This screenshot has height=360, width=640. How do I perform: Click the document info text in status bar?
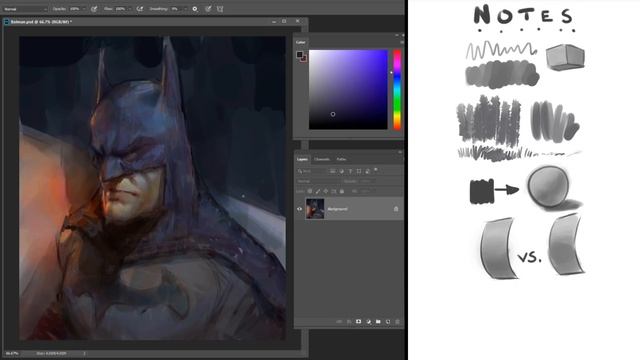51,353
